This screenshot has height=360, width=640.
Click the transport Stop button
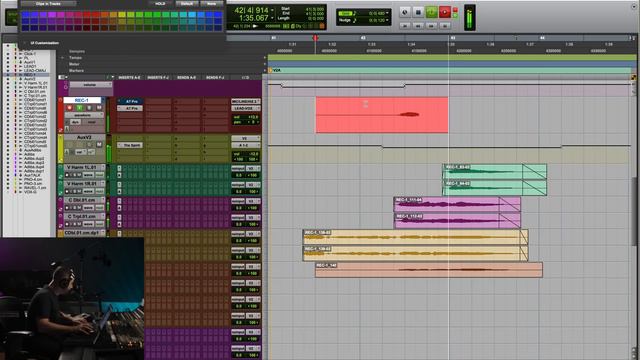(418, 12)
